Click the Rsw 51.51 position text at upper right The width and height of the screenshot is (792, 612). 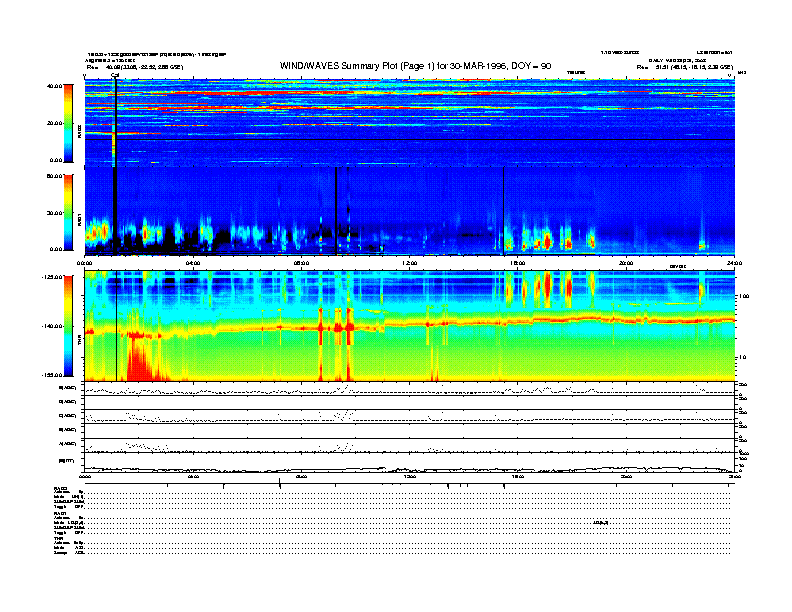click(684, 67)
